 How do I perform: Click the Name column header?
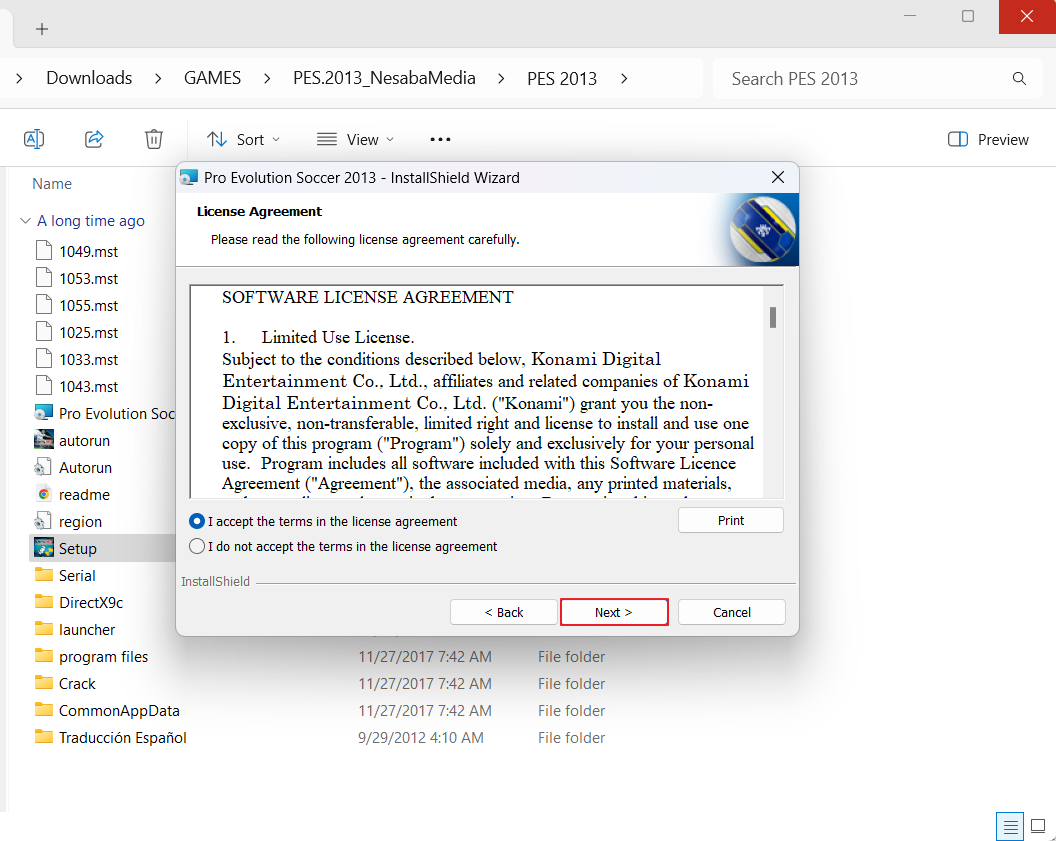click(52, 184)
